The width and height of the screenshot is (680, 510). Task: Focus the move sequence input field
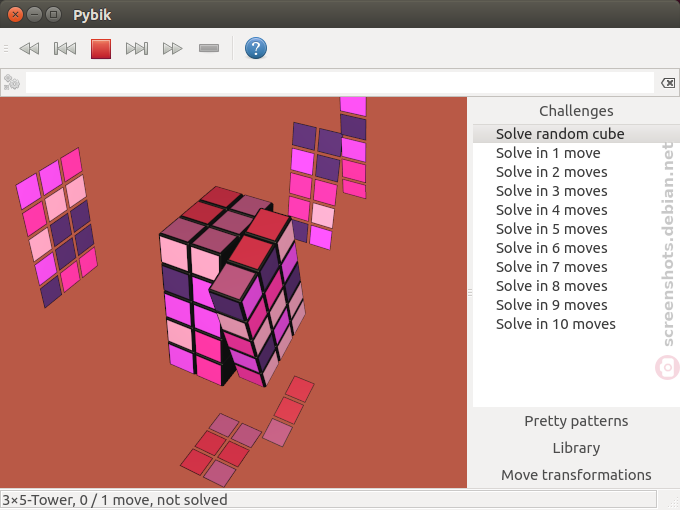coord(340,82)
